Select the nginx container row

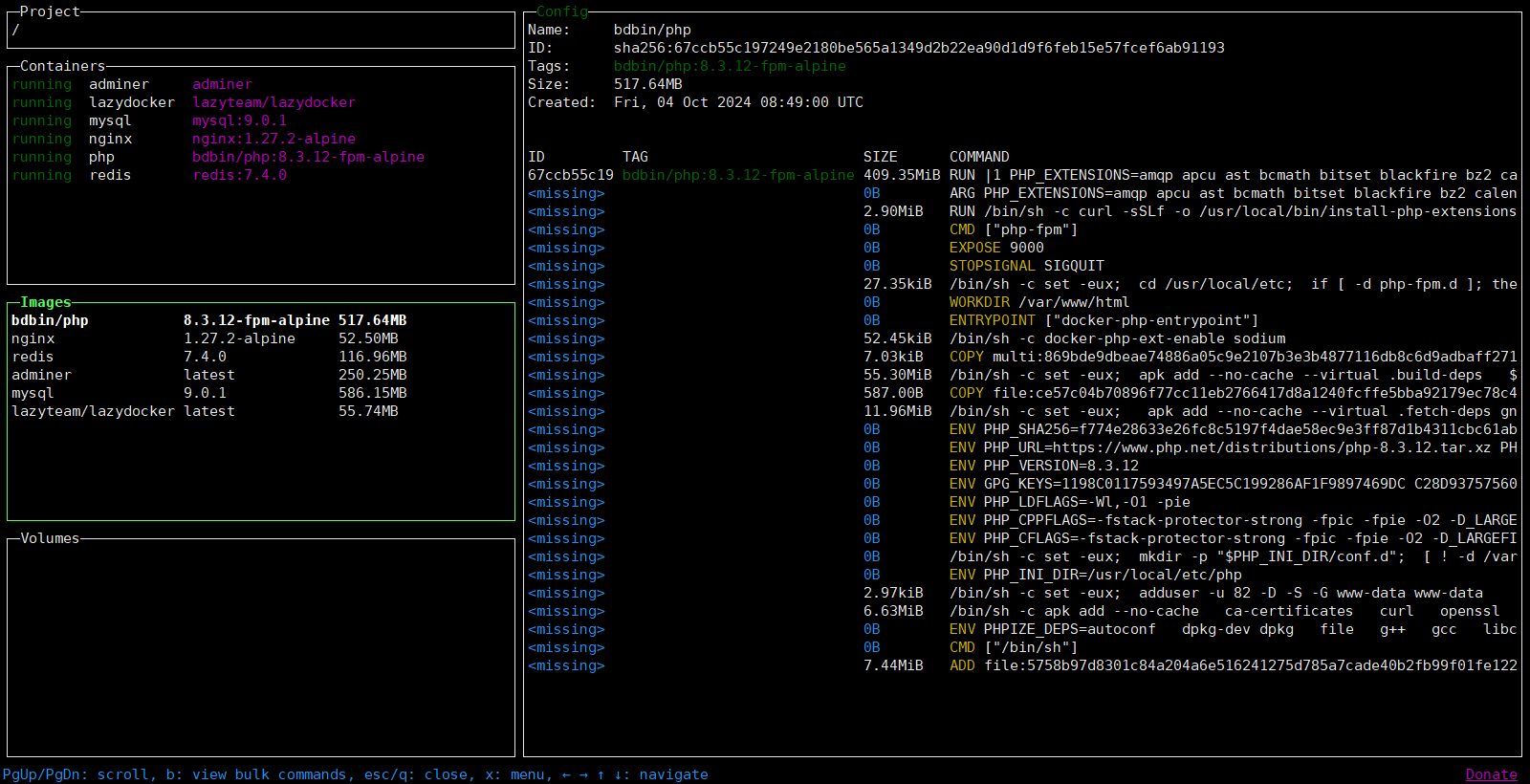(261, 139)
